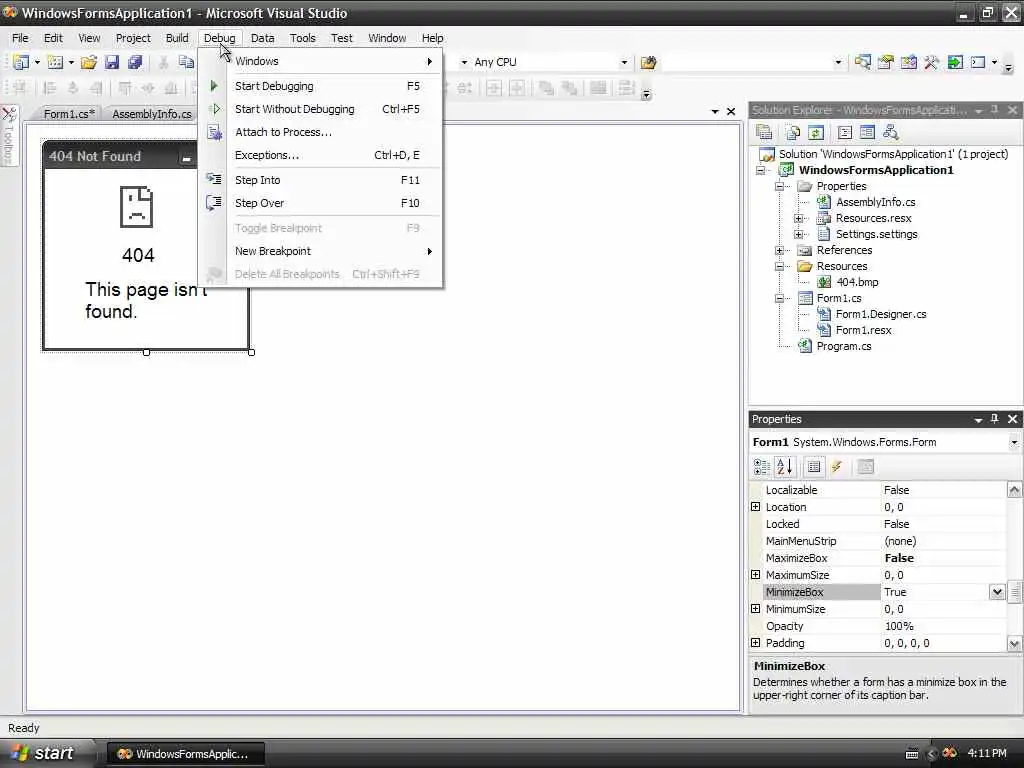The width and height of the screenshot is (1024, 768).
Task: Click the Save All toolbar icon
Action: point(135,62)
